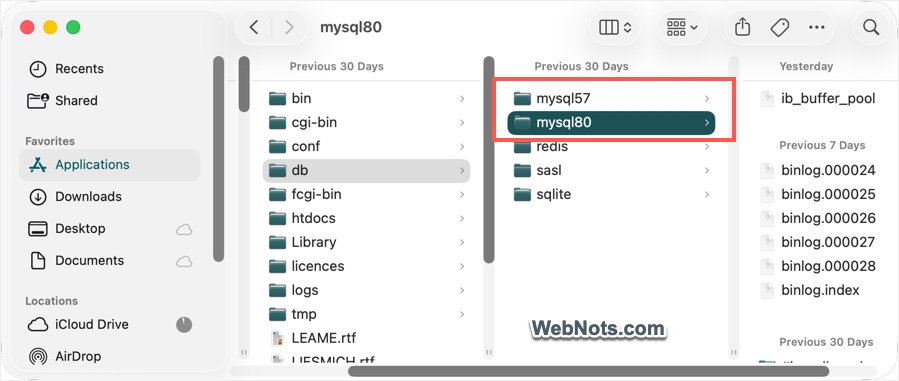Go forward with the right chevron button
The width and height of the screenshot is (899, 381).
pyautogui.click(x=288, y=27)
